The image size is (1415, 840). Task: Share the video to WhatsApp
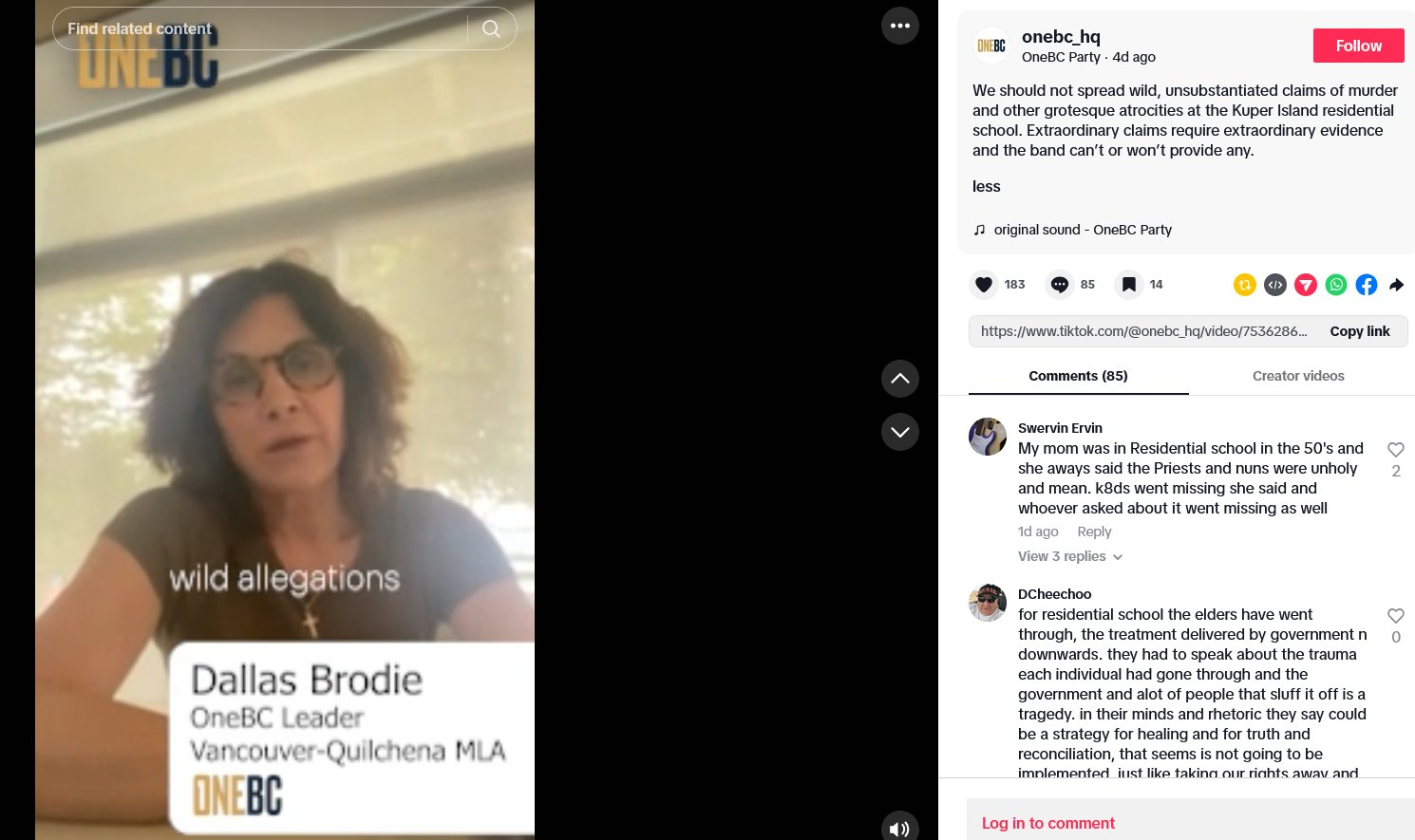tap(1336, 285)
